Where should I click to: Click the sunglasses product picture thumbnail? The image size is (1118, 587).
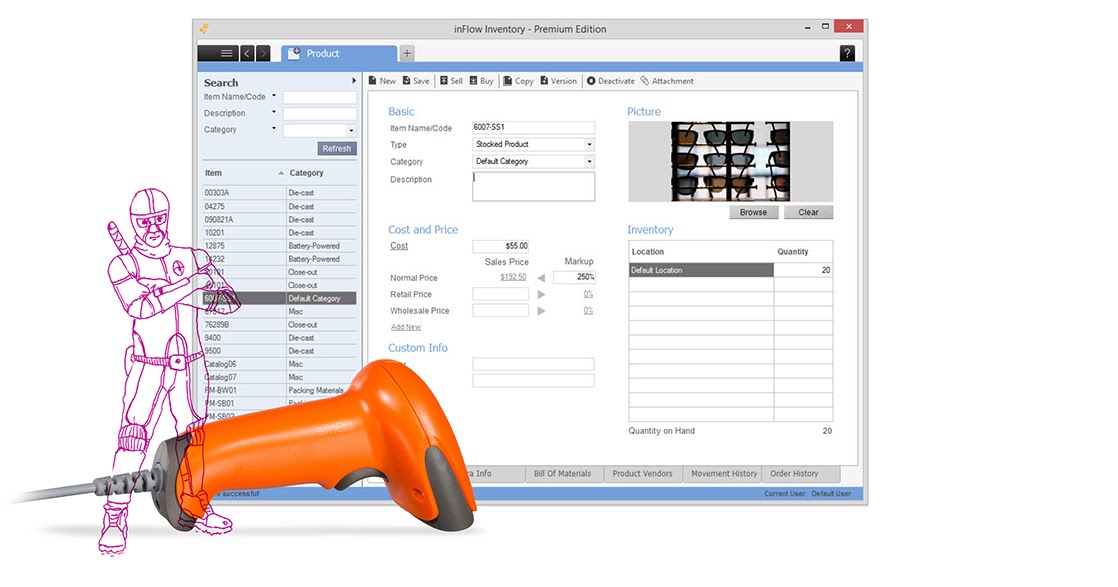click(730, 161)
